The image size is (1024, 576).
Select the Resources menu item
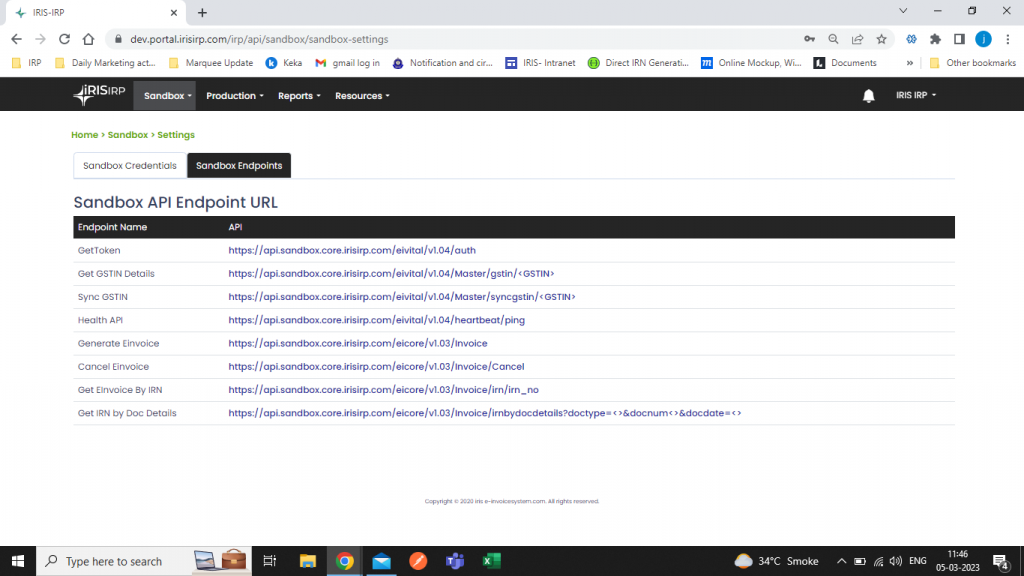(x=361, y=95)
